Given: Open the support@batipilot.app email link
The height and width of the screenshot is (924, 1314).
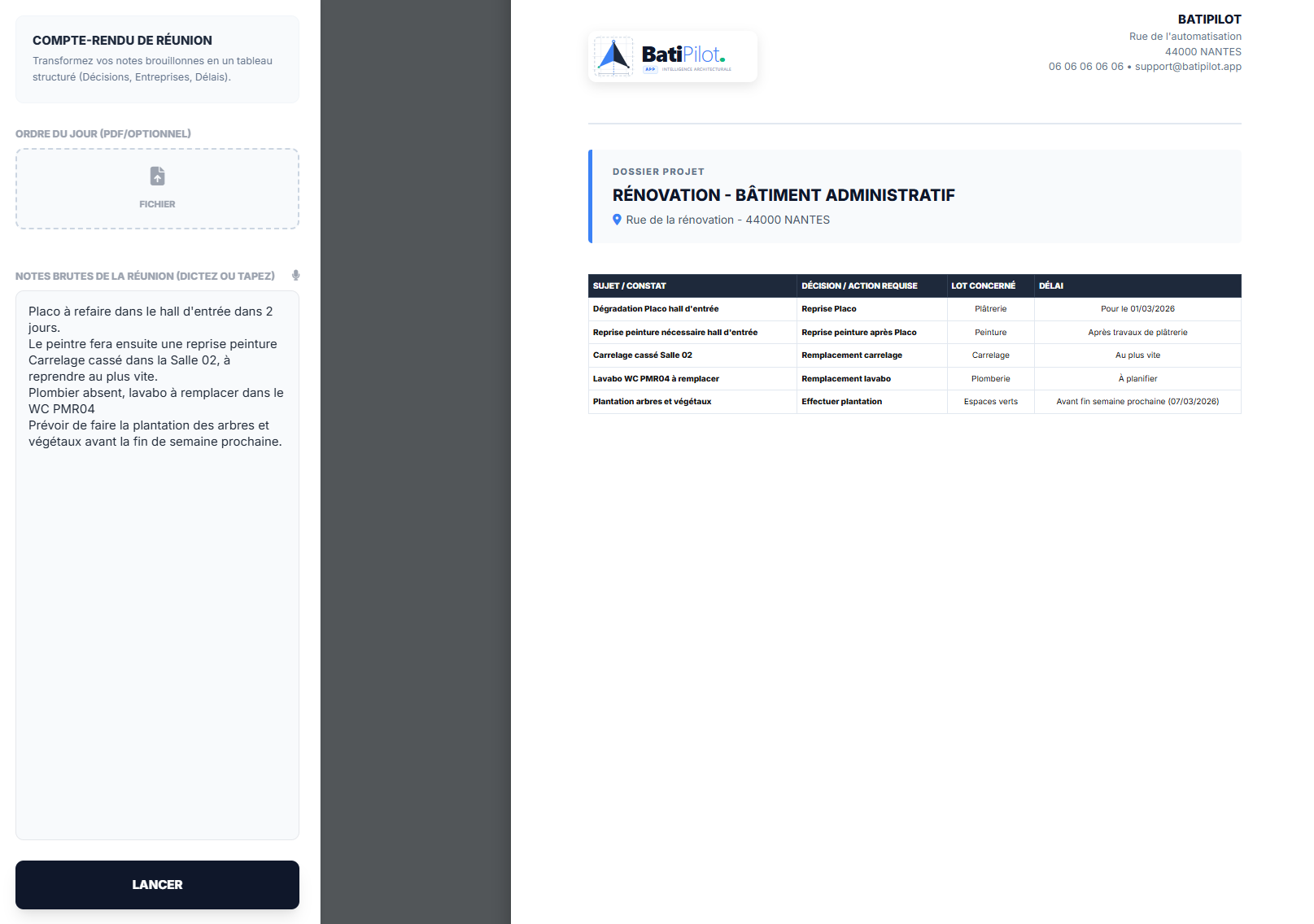Looking at the screenshot, I should click(x=1189, y=67).
